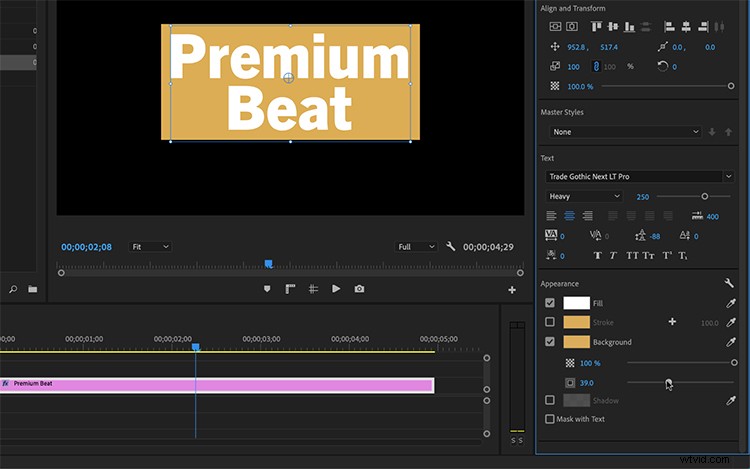Screen dimensions: 750x469
Task: Align layer to right edge
Action: tap(703, 27)
